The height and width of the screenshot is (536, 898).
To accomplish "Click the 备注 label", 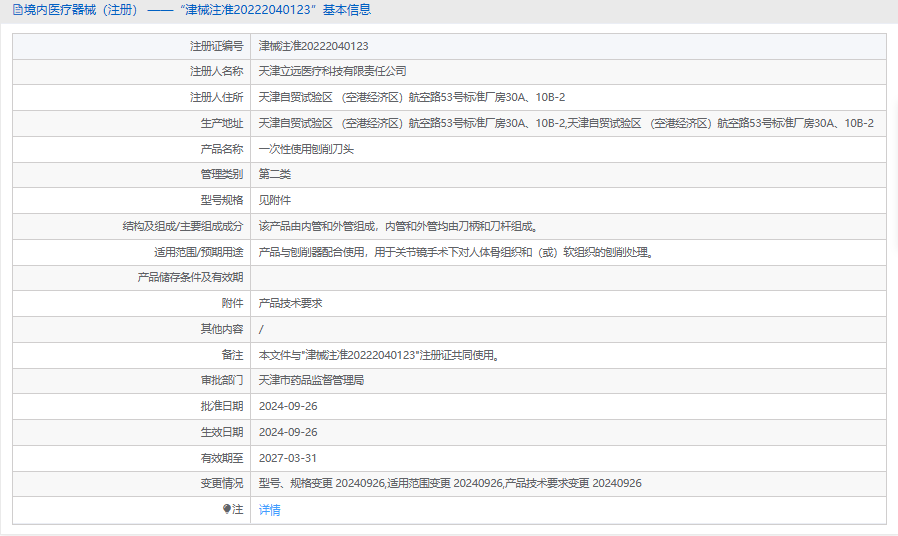I will [233, 355].
